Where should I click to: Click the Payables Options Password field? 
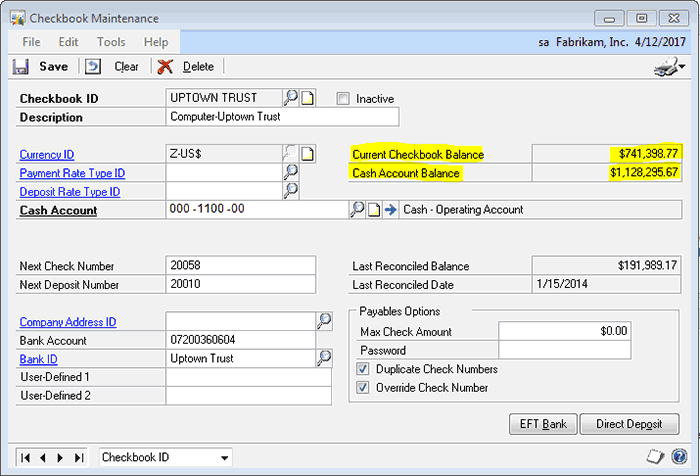coord(565,350)
